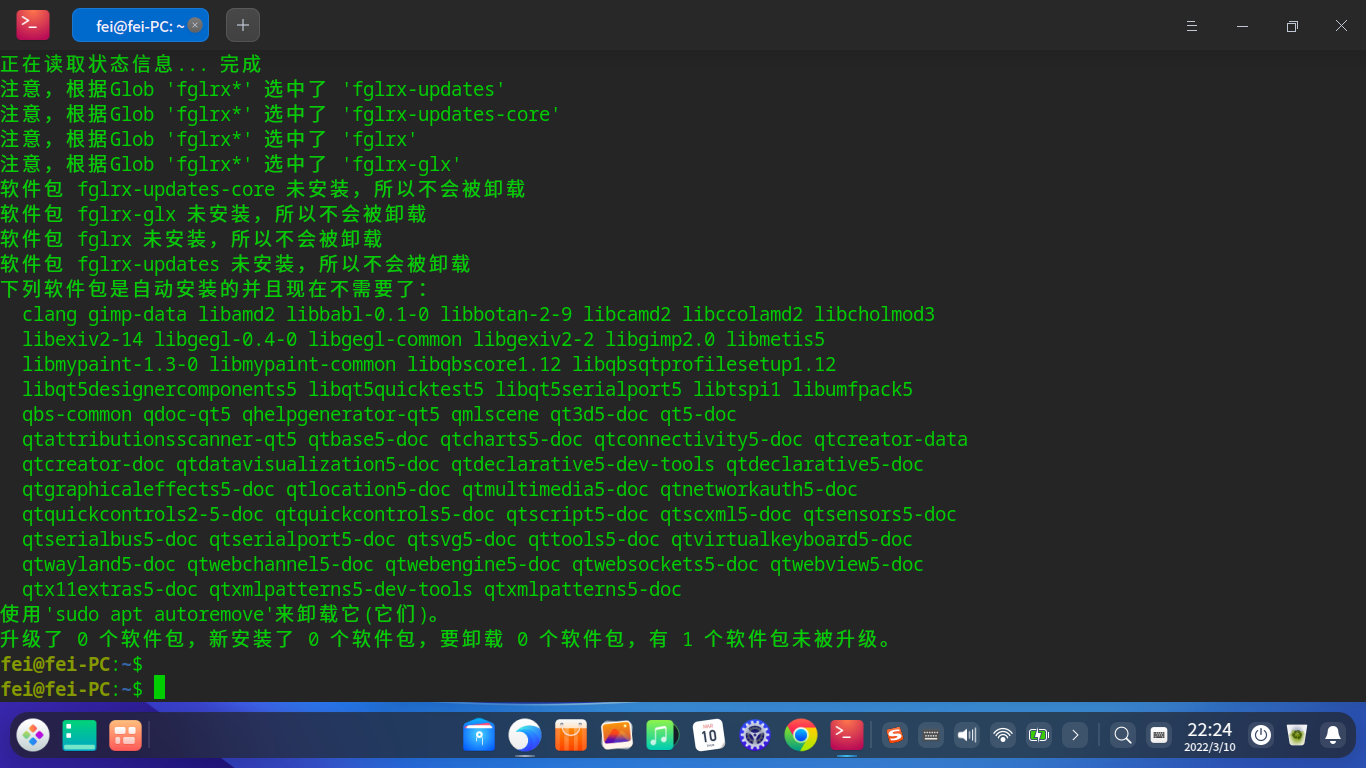Open the Image Viewer from the dock
Screen dimensions: 1366x768
[x=616, y=735]
